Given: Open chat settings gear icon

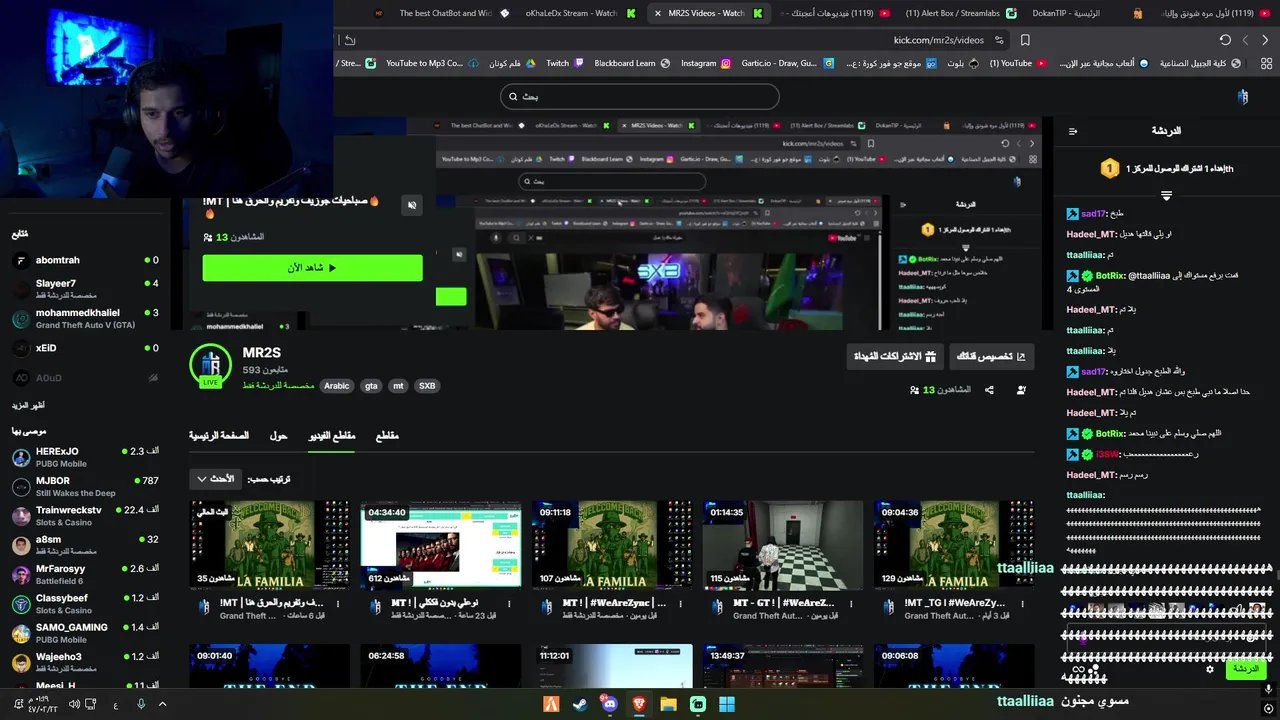Looking at the screenshot, I should (1210, 669).
